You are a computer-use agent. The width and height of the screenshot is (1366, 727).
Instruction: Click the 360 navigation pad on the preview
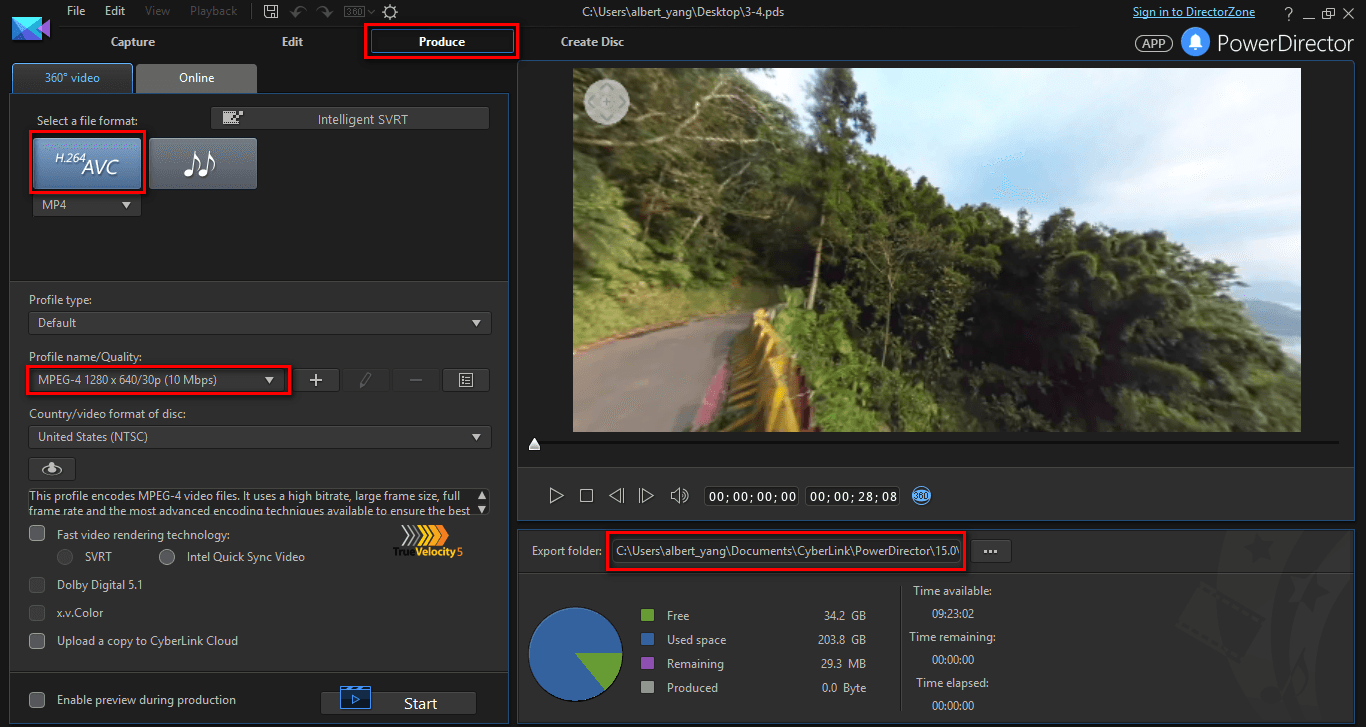[606, 101]
